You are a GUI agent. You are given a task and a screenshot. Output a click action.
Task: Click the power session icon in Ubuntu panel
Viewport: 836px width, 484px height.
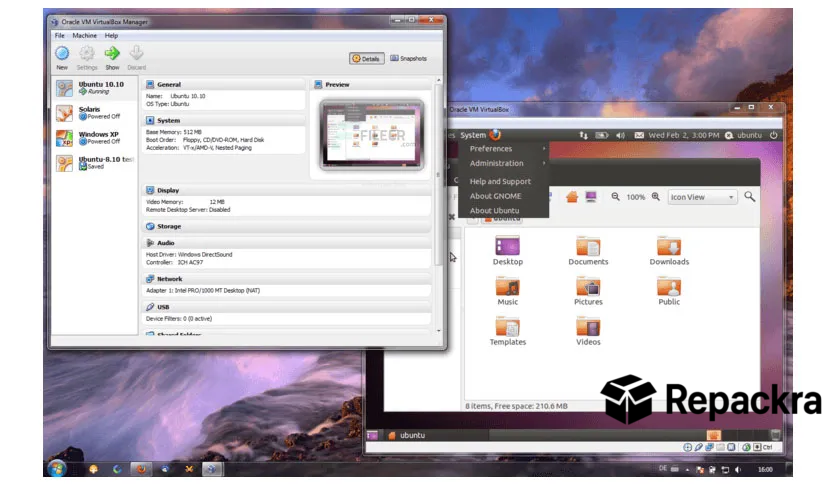point(774,135)
